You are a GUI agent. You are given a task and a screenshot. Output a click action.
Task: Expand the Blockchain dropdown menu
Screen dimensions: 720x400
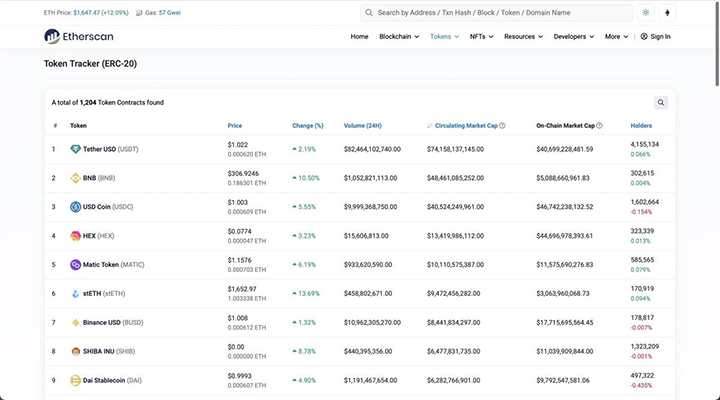399,37
